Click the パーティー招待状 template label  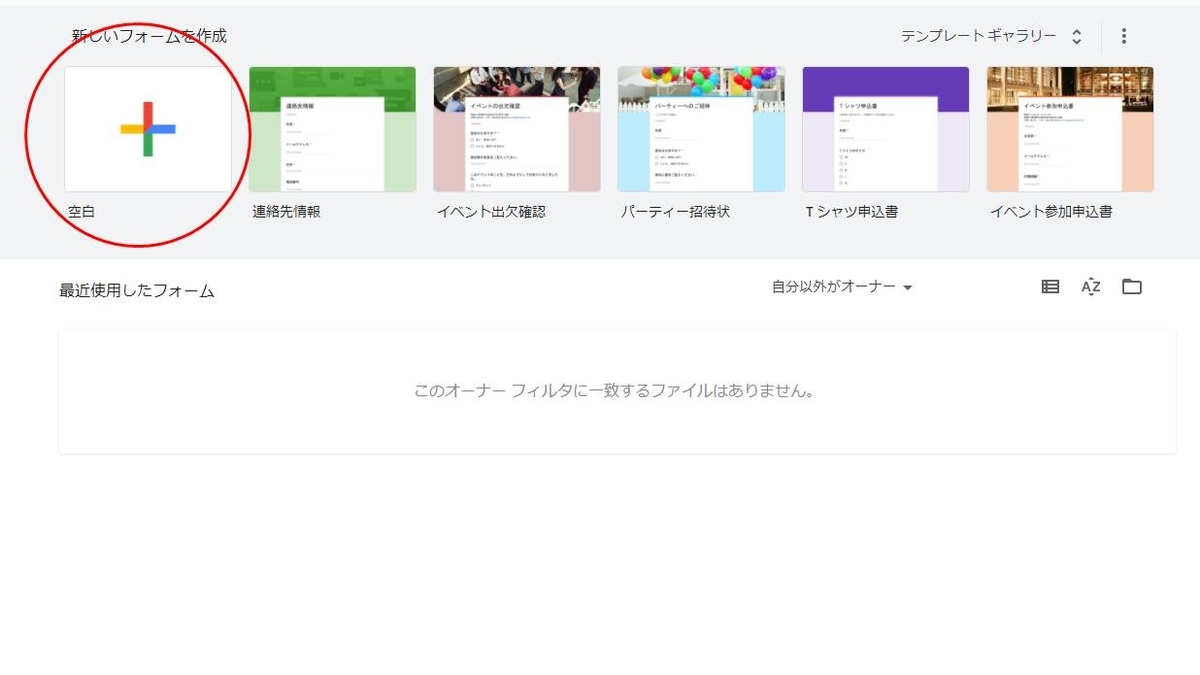click(x=675, y=212)
